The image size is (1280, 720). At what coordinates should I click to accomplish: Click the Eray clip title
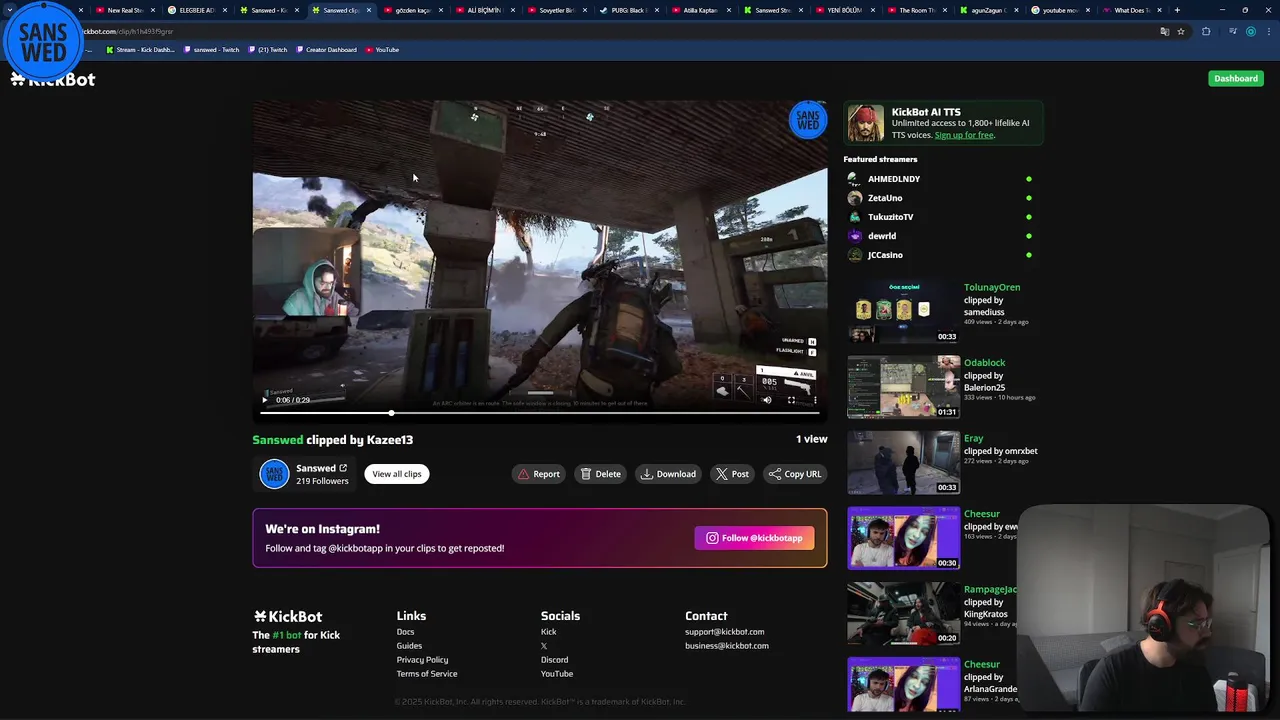pyautogui.click(x=974, y=438)
